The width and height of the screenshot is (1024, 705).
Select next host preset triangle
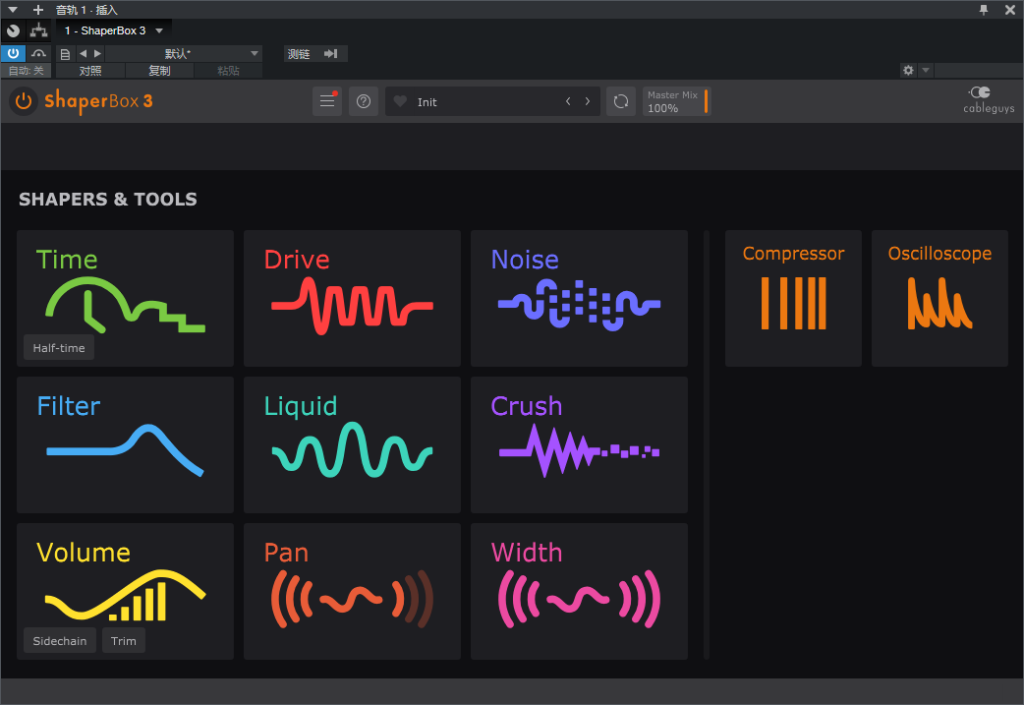97,54
